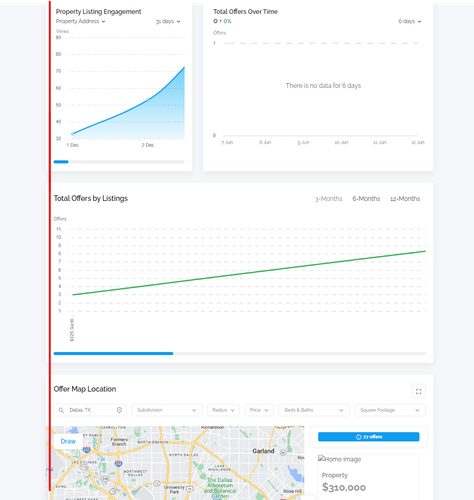
Task: Click the Property Listing Engagement scrollbar
Action: (x=119, y=162)
